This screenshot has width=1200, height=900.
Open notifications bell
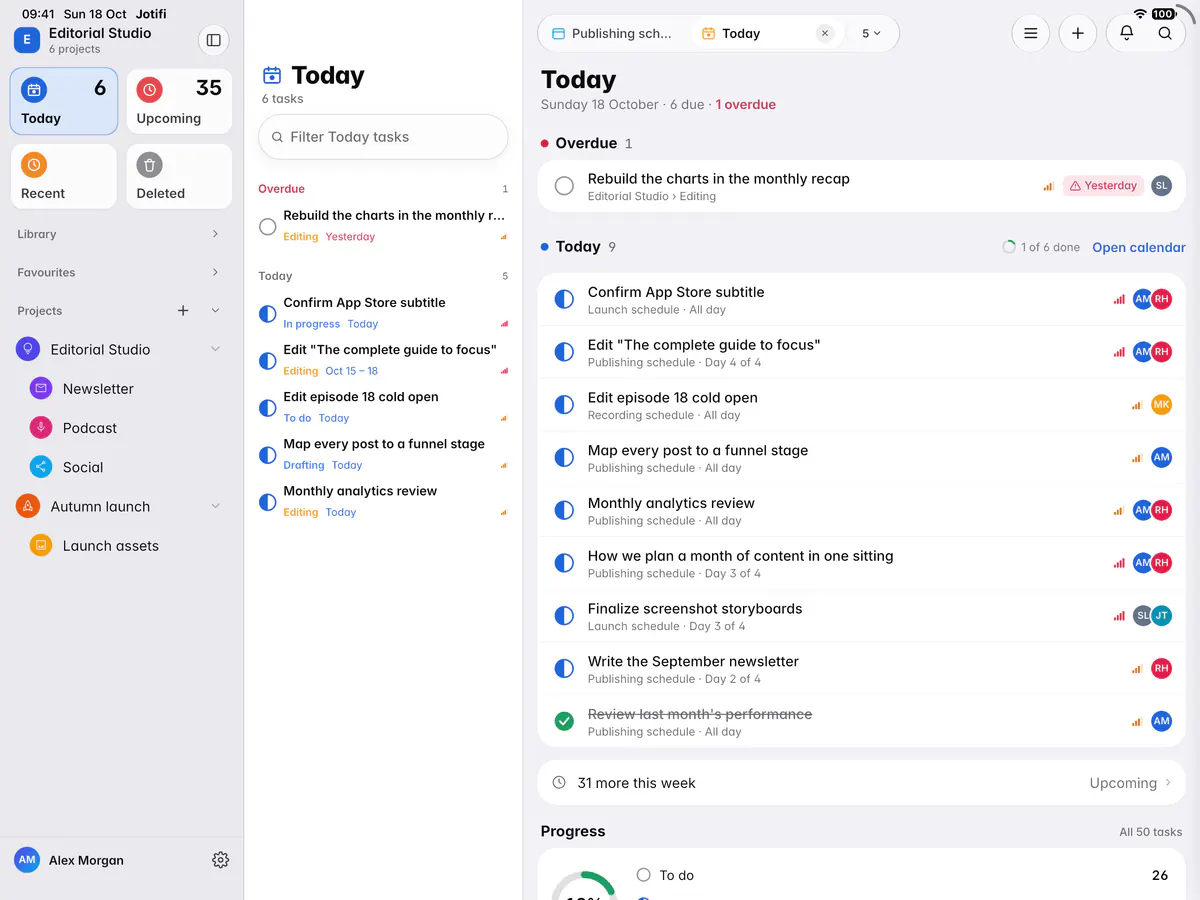pyautogui.click(x=1126, y=33)
